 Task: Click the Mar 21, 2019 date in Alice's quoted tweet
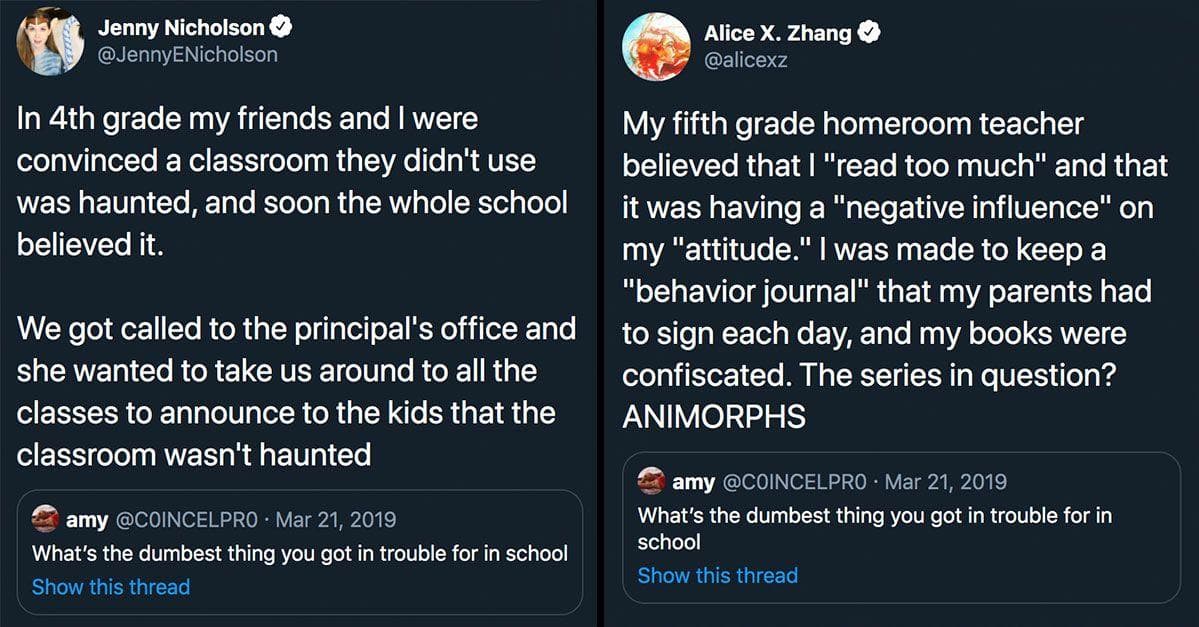pos(946,482)
